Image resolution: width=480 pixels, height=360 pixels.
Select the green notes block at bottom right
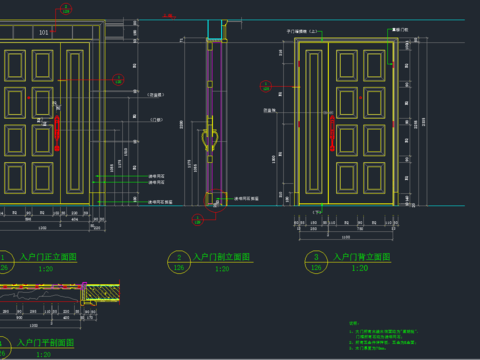coord(383,336)
